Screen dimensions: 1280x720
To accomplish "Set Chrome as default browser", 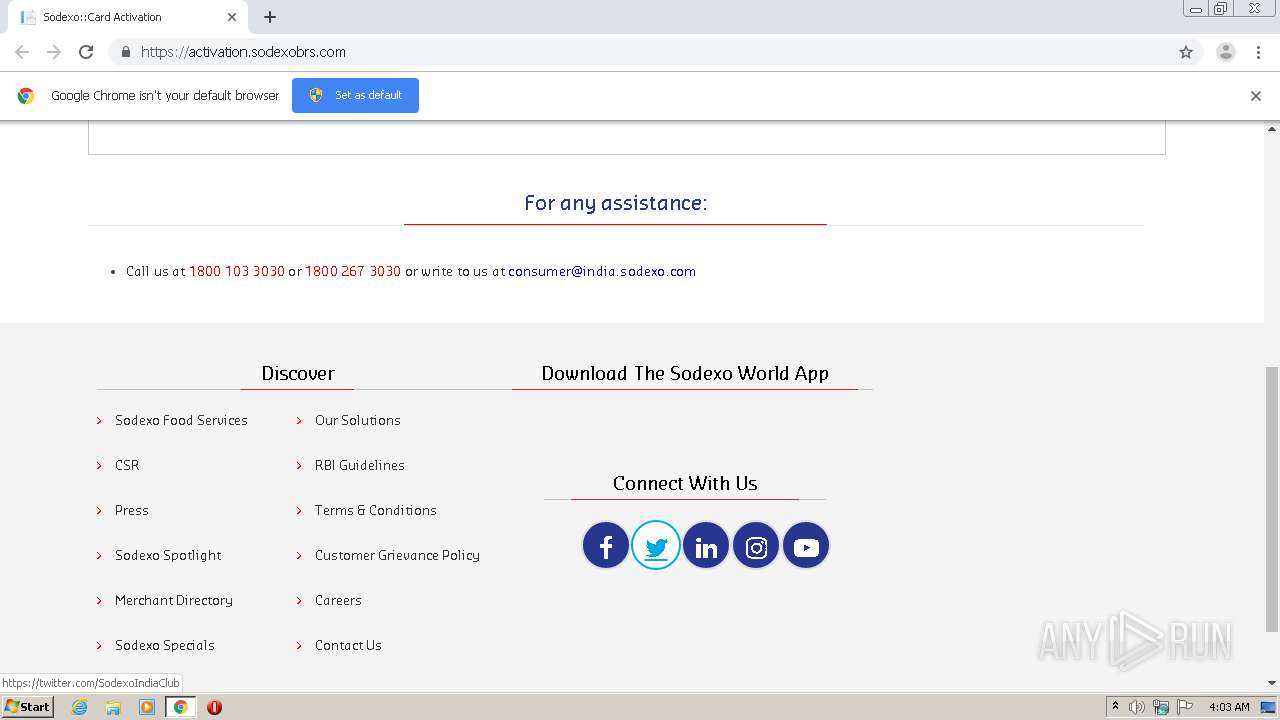I will pos(355,95).
